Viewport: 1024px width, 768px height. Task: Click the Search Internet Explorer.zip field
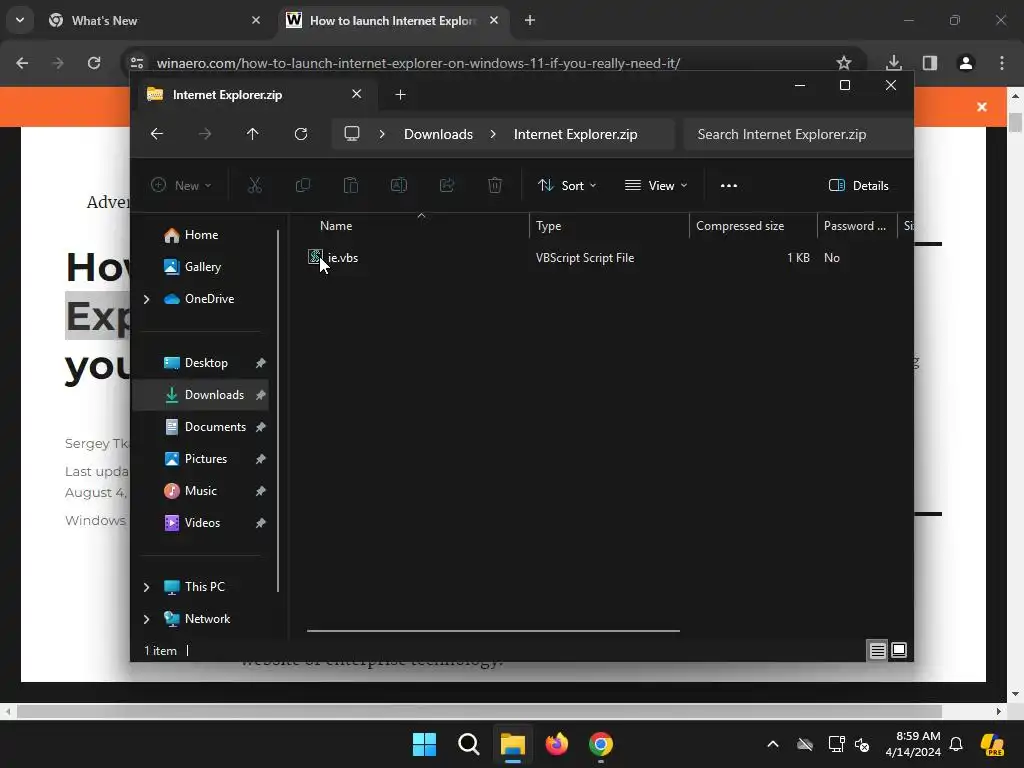tap(798, 134)
